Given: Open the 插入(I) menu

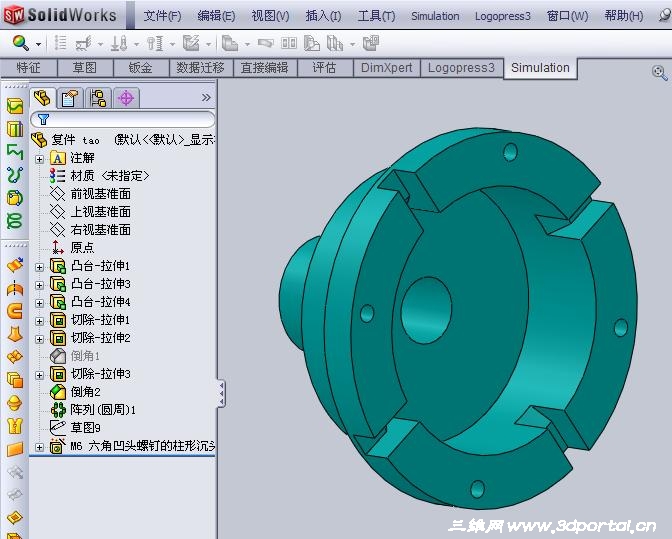Looking at the screenshot, I should [x=323, y=16].
